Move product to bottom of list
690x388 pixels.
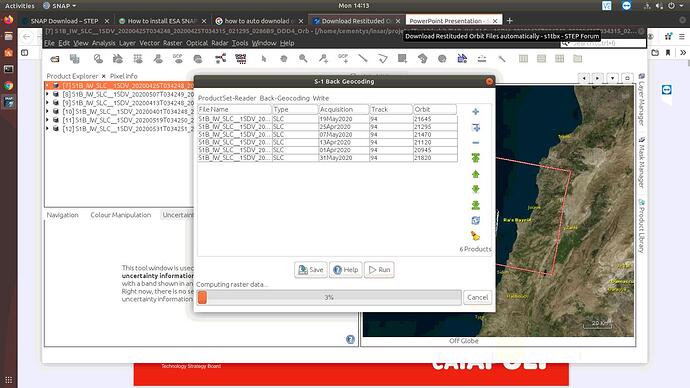point(475,205)
